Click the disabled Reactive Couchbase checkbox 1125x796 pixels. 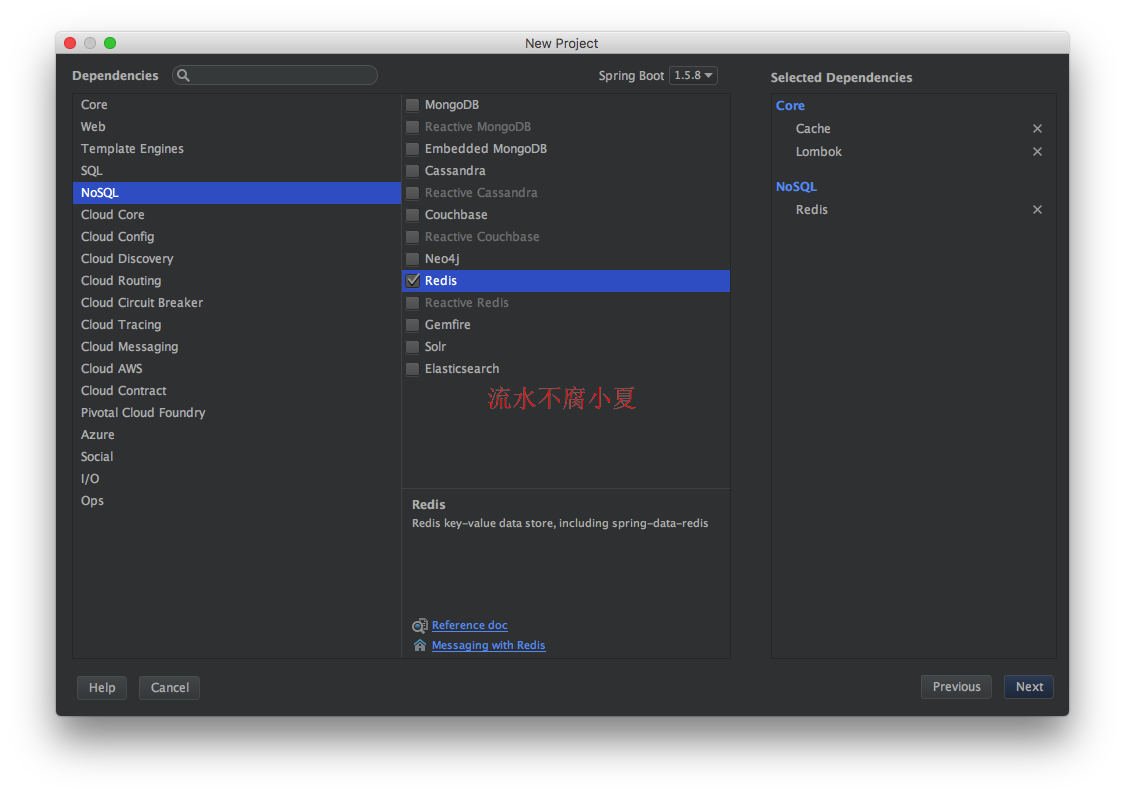413,237
